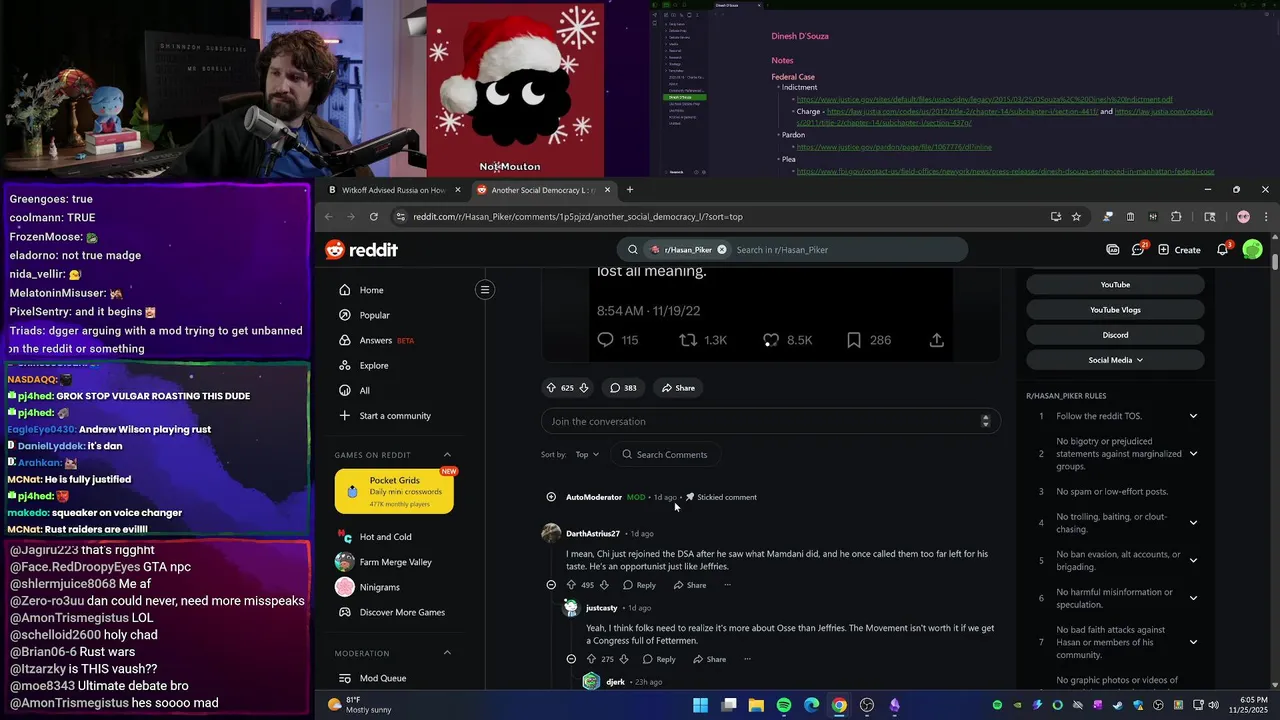Collapse the Games on Reddit section
Screen dimensions: 1280x720
coord(447,455)
